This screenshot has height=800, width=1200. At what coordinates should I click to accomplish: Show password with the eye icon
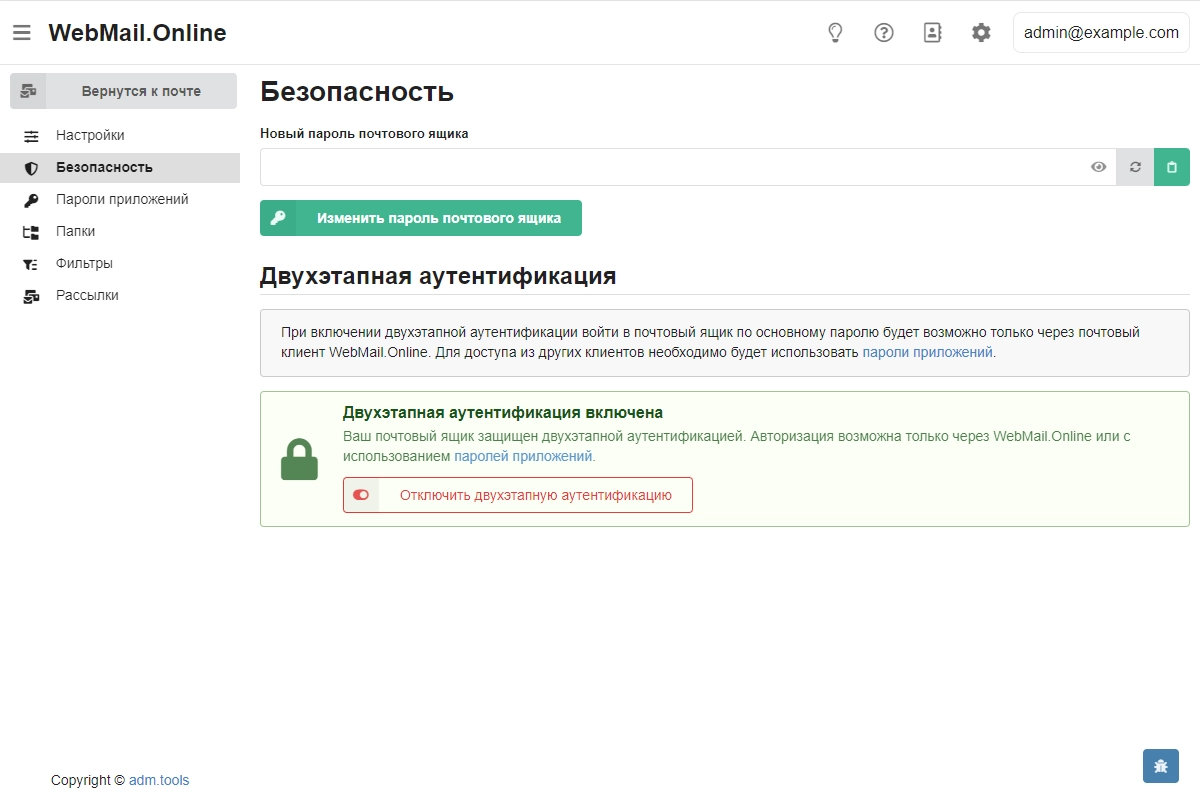coord(1098,167)
